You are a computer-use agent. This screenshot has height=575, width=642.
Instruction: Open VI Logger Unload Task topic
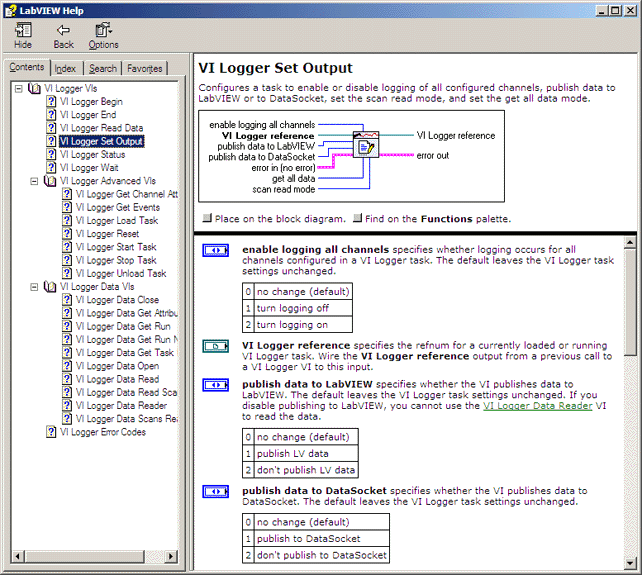(x=121, y=273)
